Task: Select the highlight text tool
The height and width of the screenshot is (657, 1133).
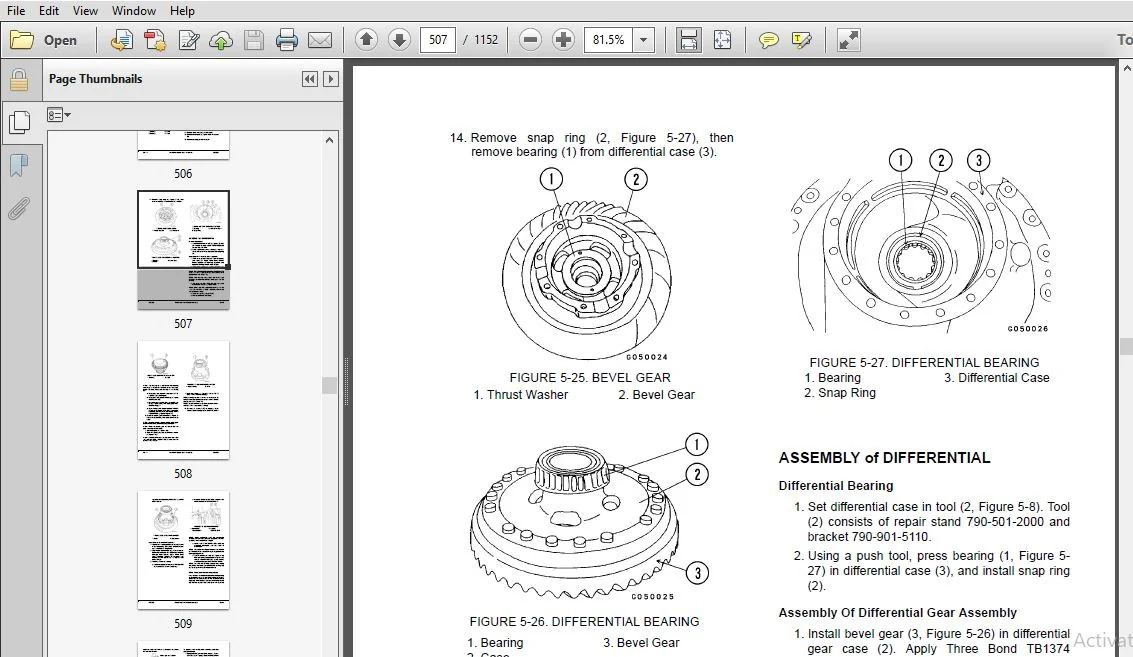Action: coord(801,40)
